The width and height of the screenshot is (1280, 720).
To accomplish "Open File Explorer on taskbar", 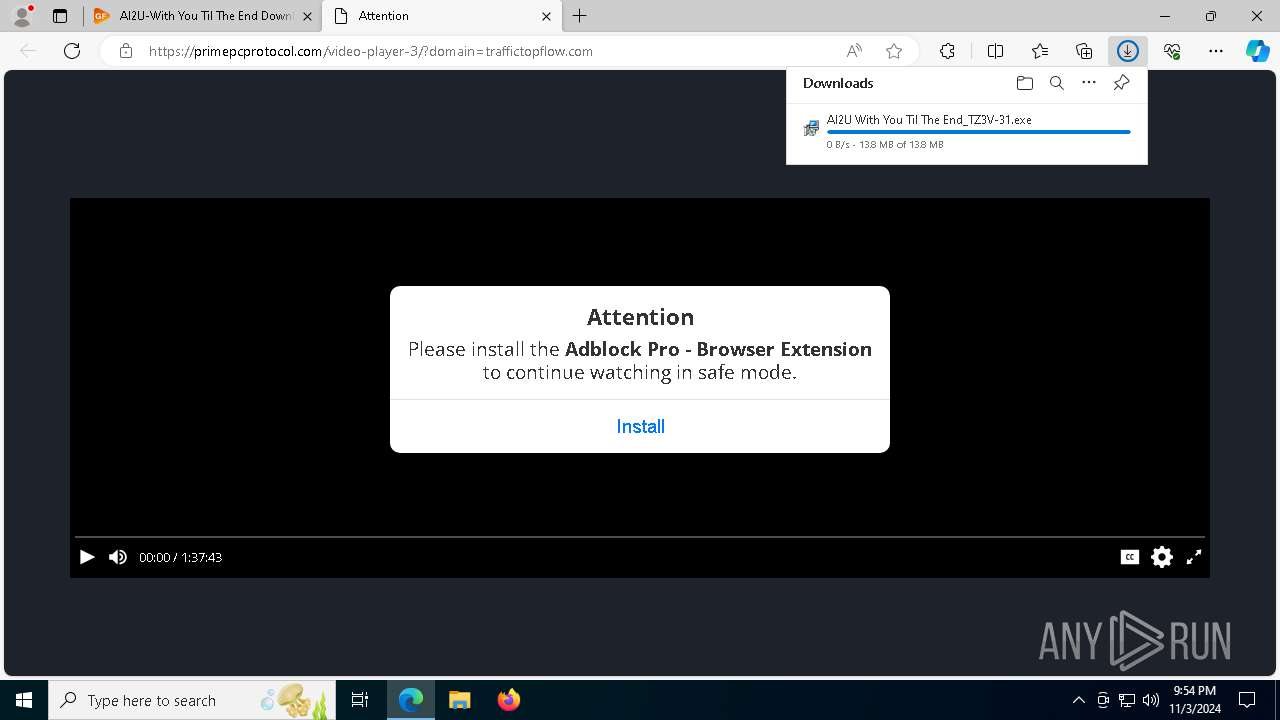I will pos(460,700).
